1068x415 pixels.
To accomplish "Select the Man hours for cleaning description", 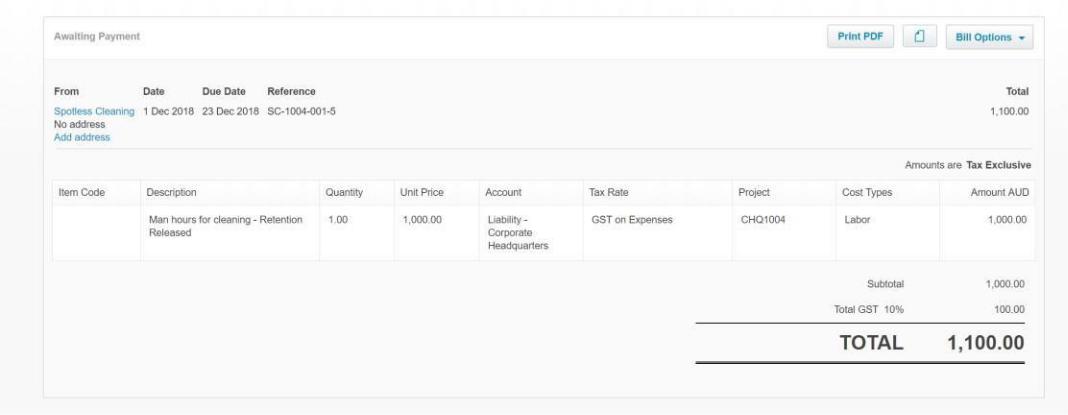I will [224, 226].
